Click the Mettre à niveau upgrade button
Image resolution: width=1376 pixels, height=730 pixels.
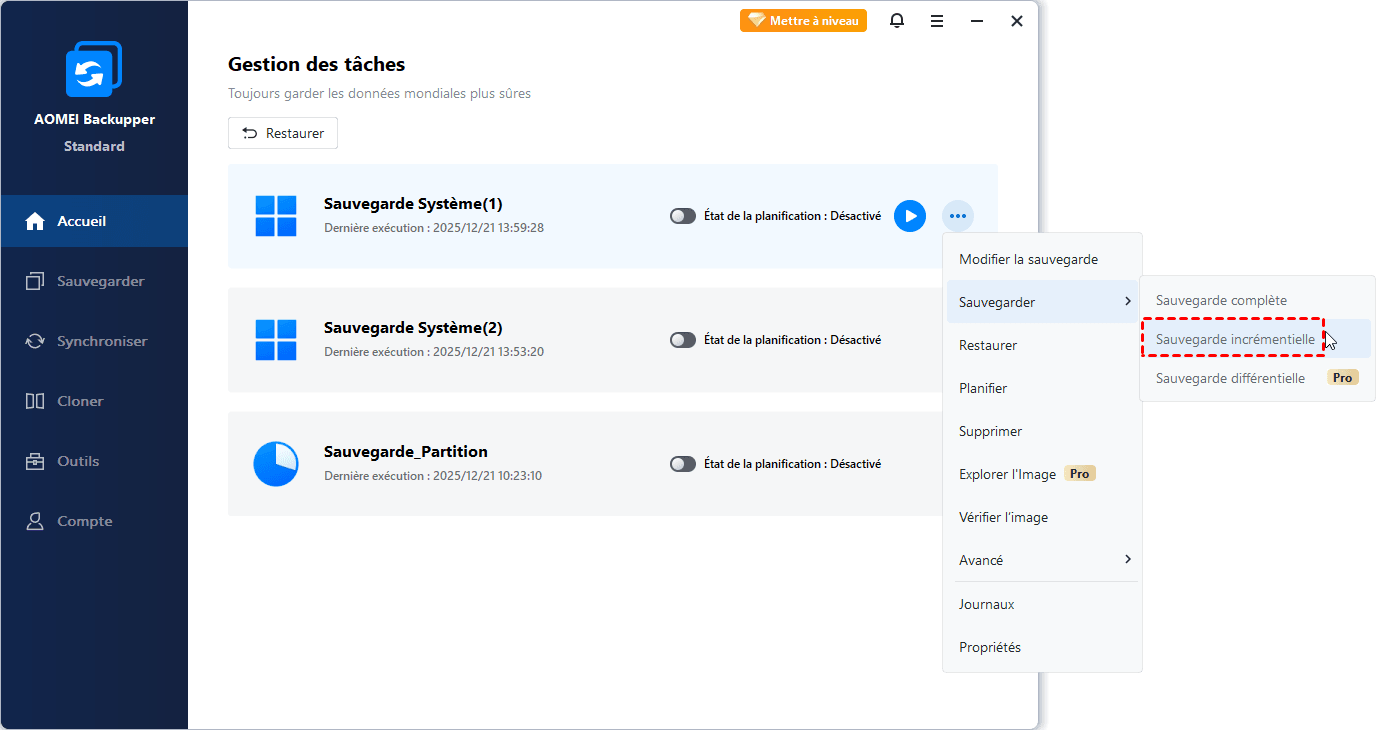(x=803, y=21)
